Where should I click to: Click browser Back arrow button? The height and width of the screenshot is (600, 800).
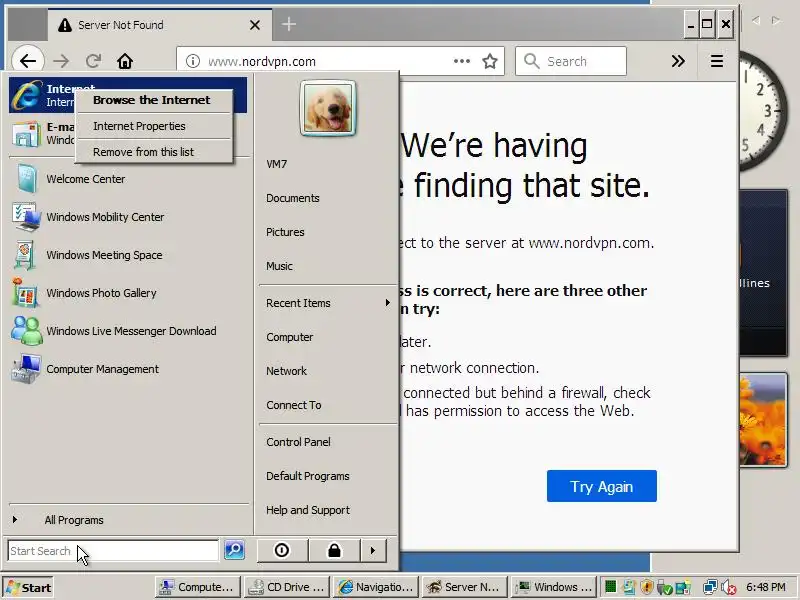tap(28, 61)
